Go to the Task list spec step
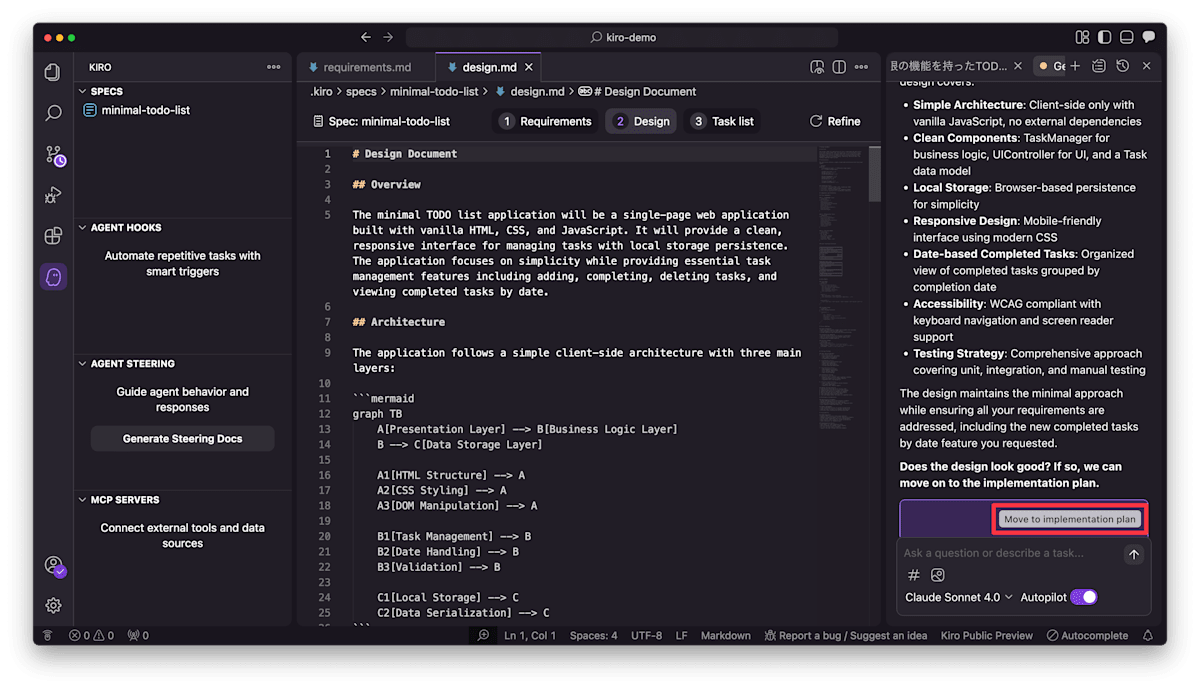 (722, 121)
